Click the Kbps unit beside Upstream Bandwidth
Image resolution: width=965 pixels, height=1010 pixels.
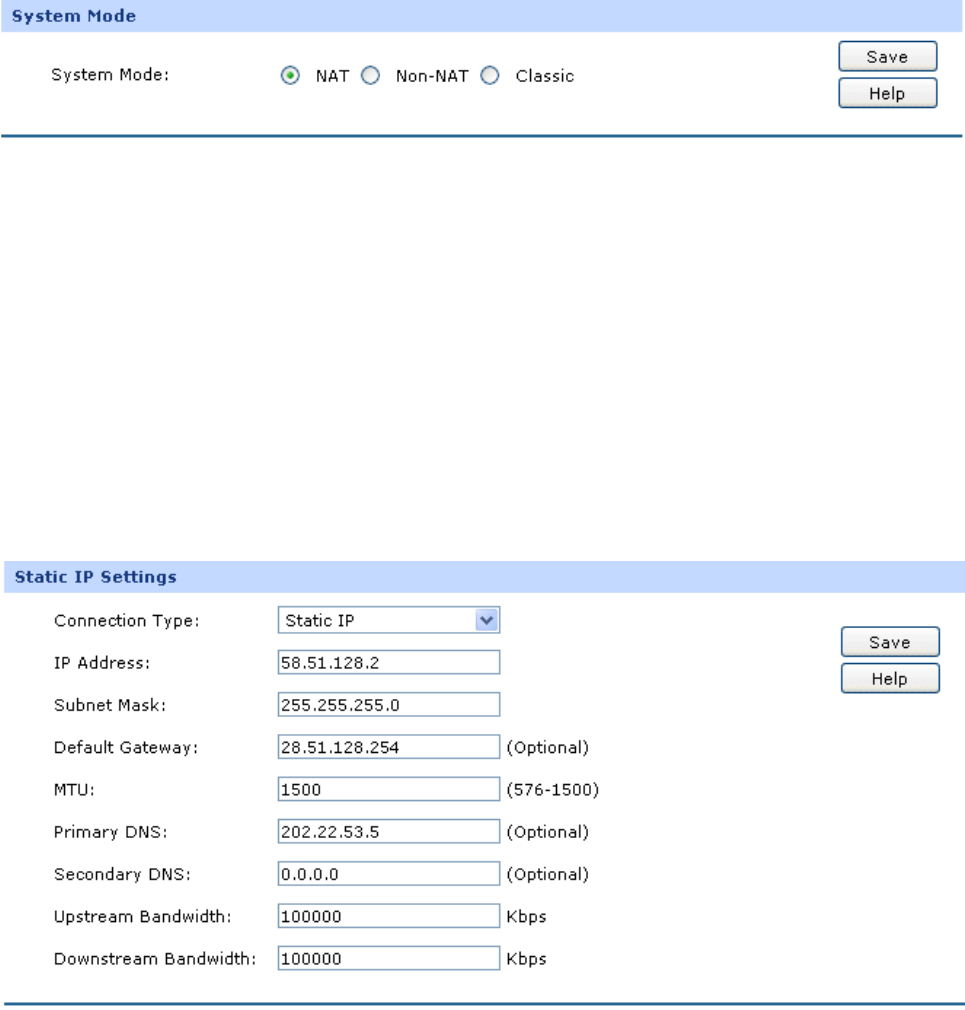526,917
